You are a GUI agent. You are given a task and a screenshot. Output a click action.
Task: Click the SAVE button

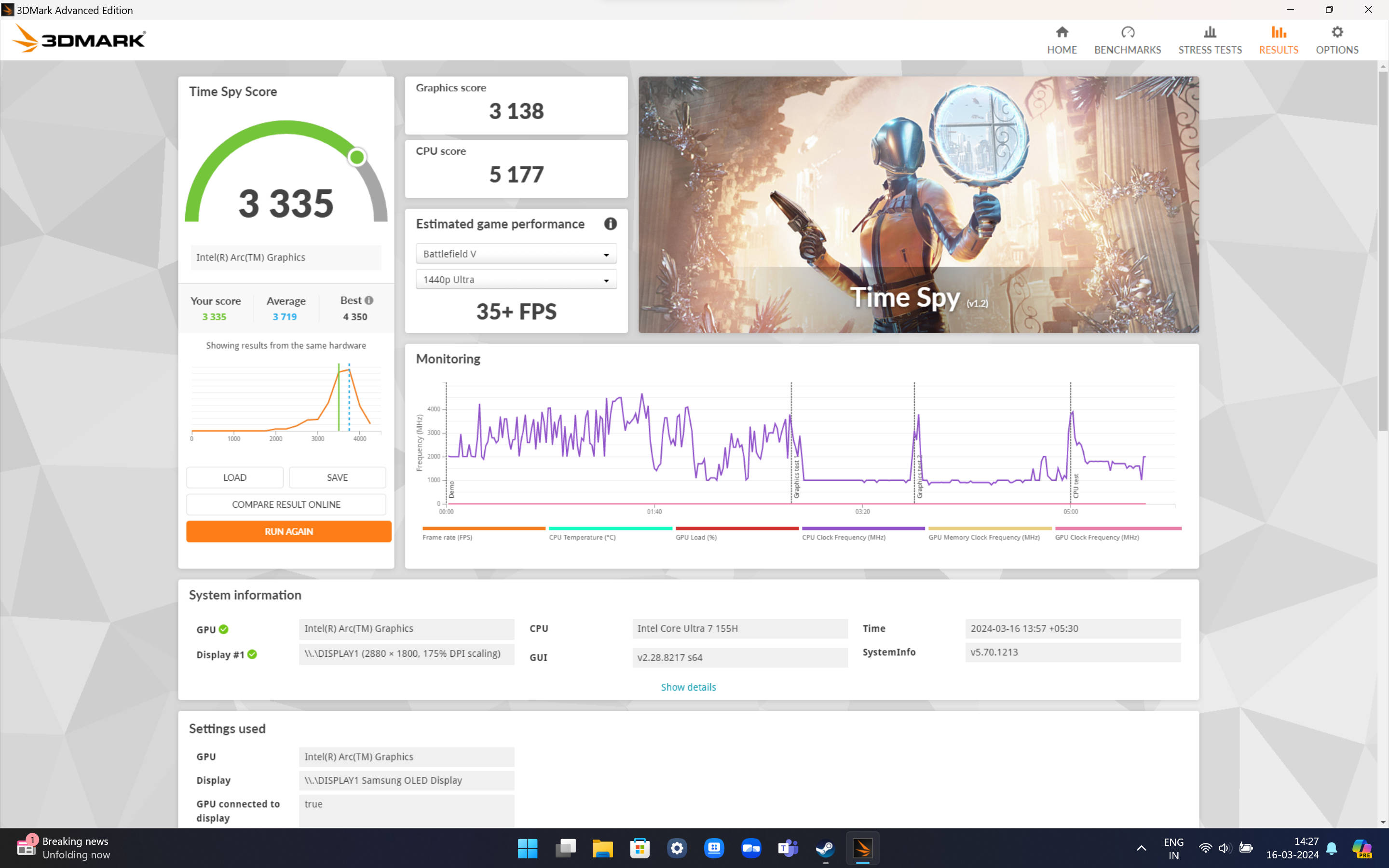pos(337,477)
